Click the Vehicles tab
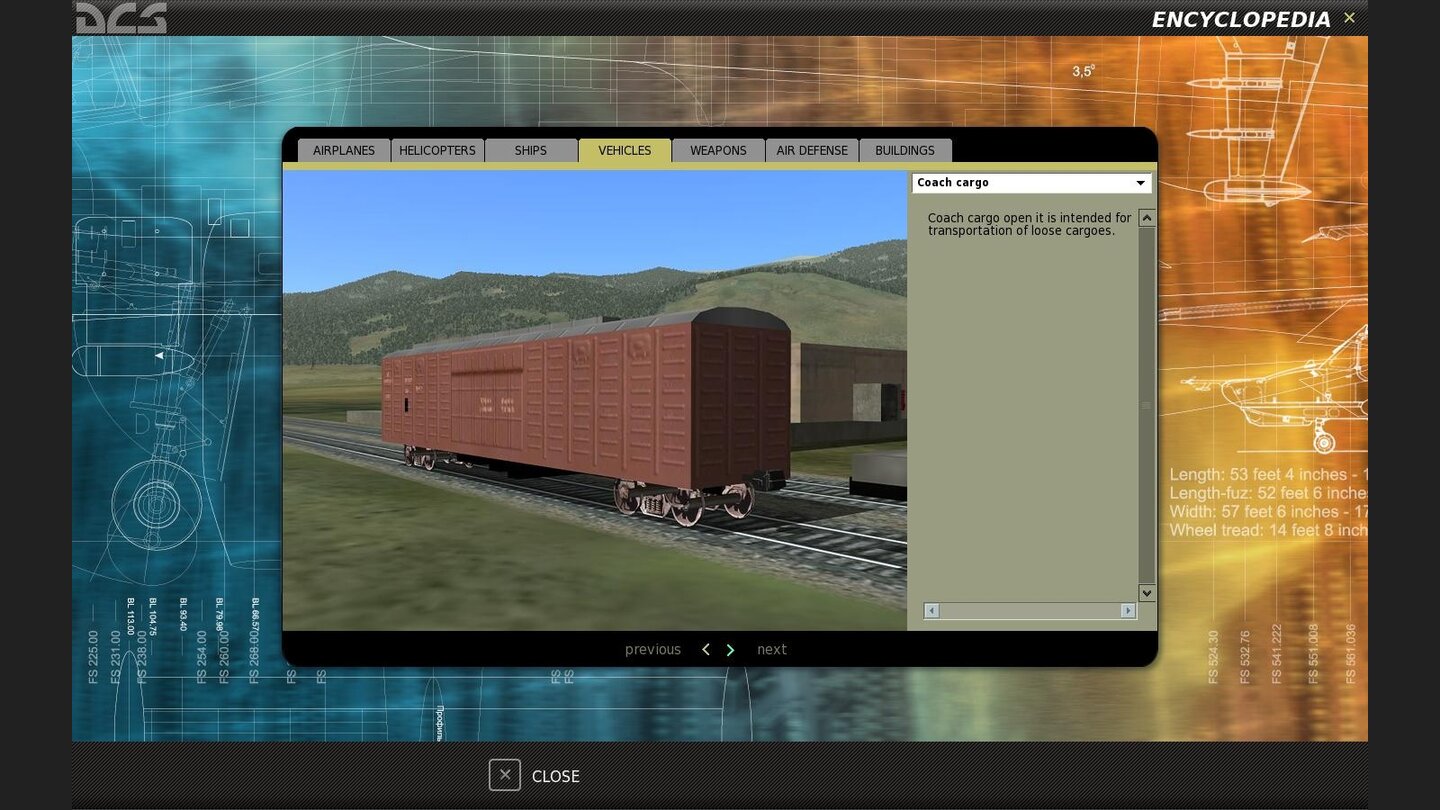 pyautogui.click(x=625, y=150)
